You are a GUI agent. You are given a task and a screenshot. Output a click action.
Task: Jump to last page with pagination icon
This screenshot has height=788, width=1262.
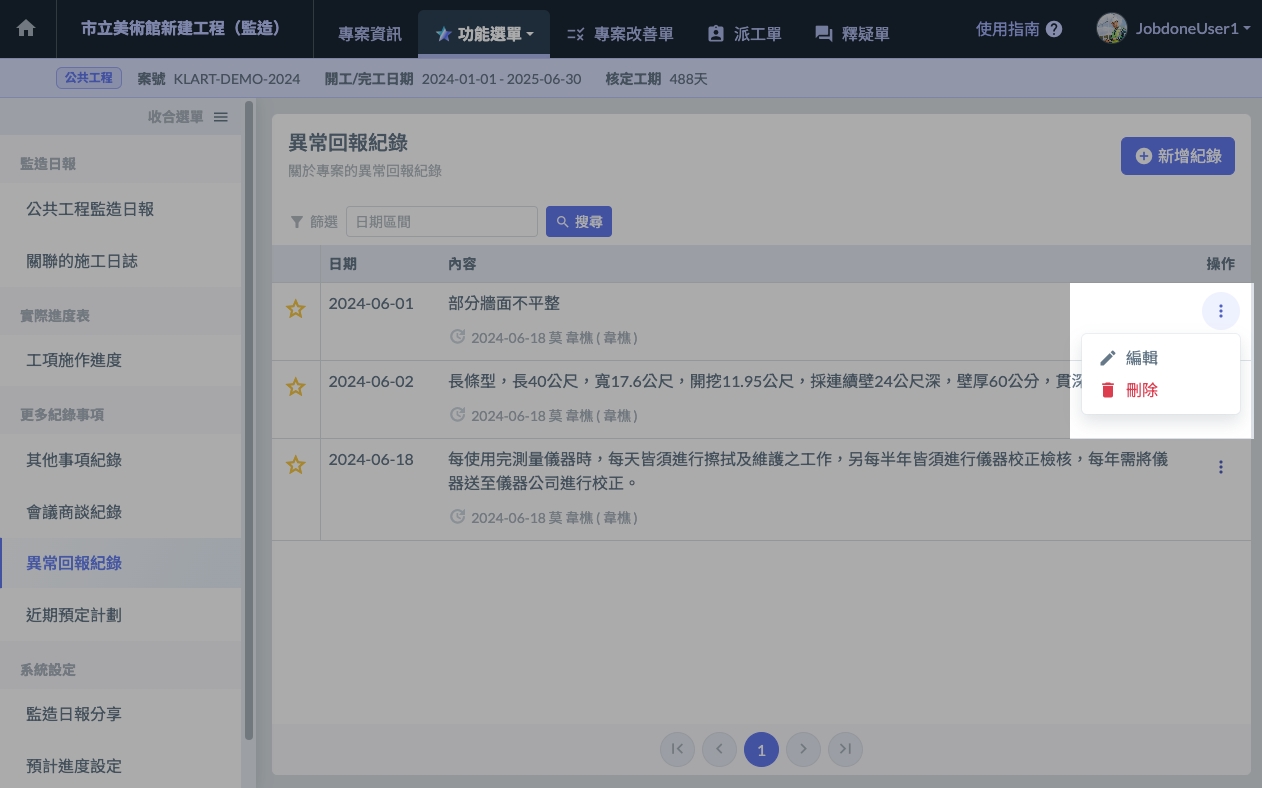845,749
